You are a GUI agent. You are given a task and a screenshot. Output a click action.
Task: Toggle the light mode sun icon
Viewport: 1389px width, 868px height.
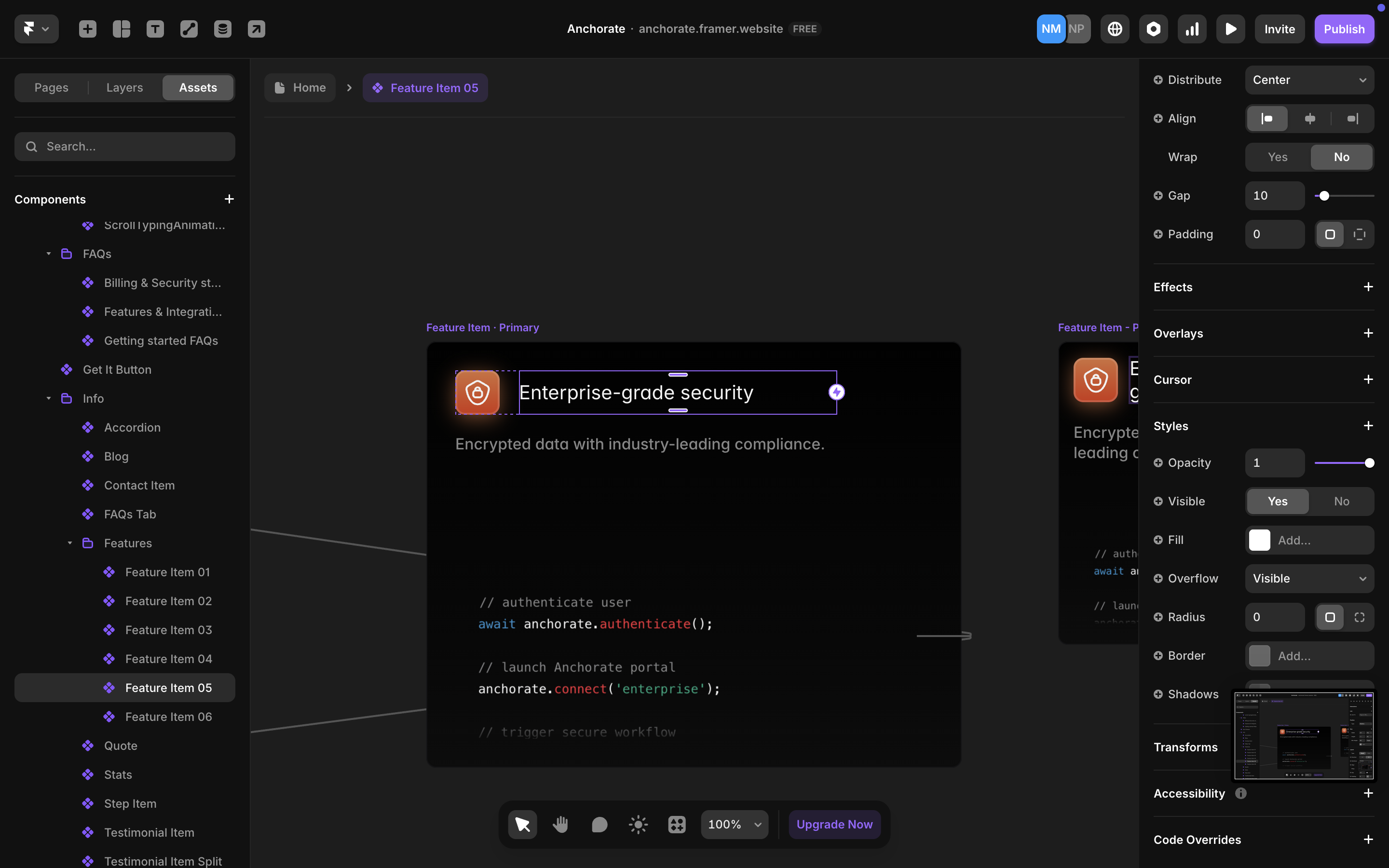point(638,825)
